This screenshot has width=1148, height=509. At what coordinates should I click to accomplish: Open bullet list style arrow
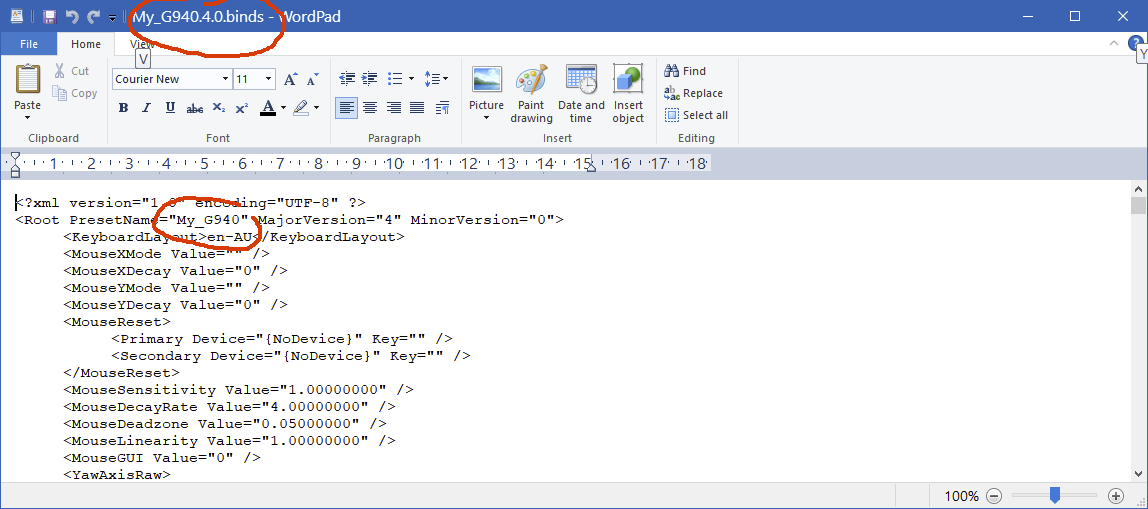pos(411,78)
